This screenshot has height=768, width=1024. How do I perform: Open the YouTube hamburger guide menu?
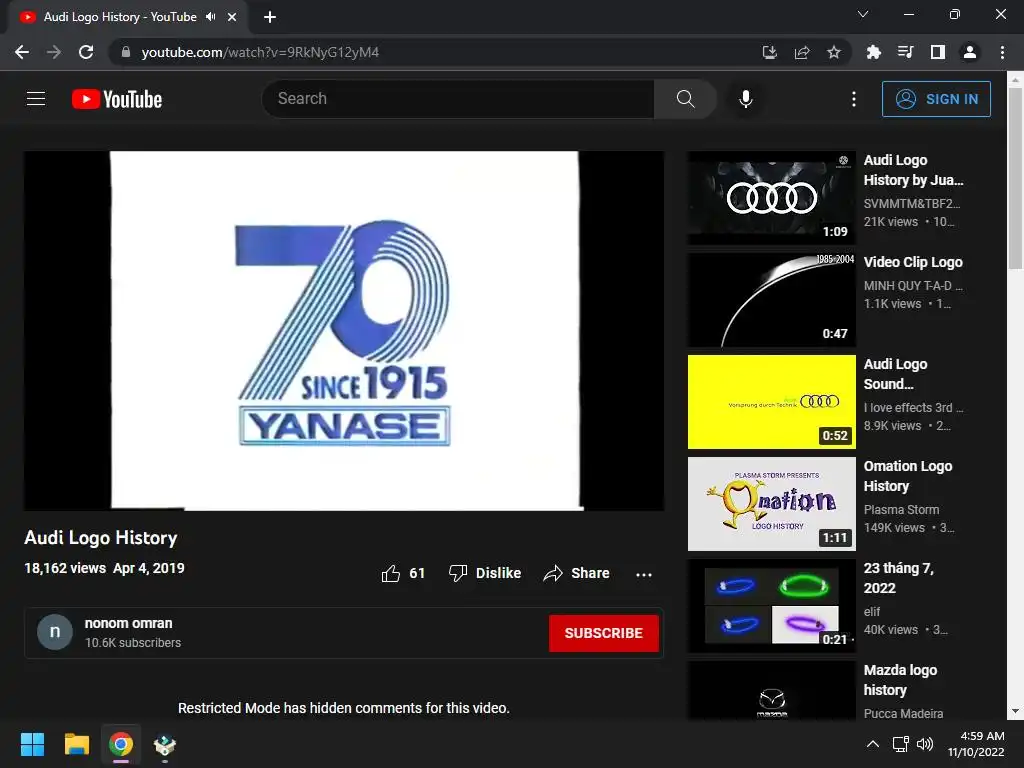36,99
